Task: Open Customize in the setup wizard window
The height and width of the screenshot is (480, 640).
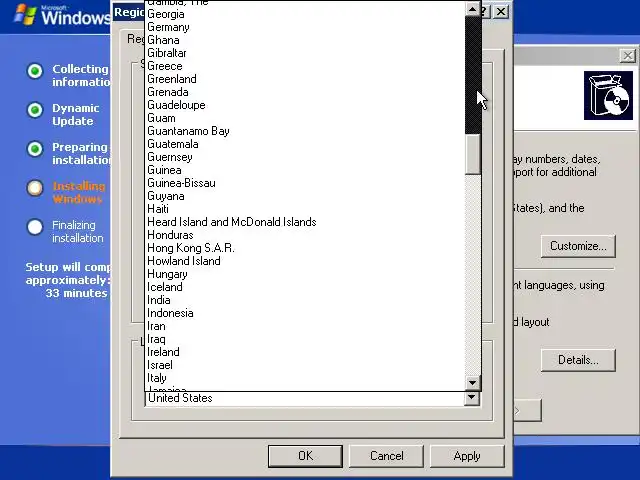Action: pos(578,246)
